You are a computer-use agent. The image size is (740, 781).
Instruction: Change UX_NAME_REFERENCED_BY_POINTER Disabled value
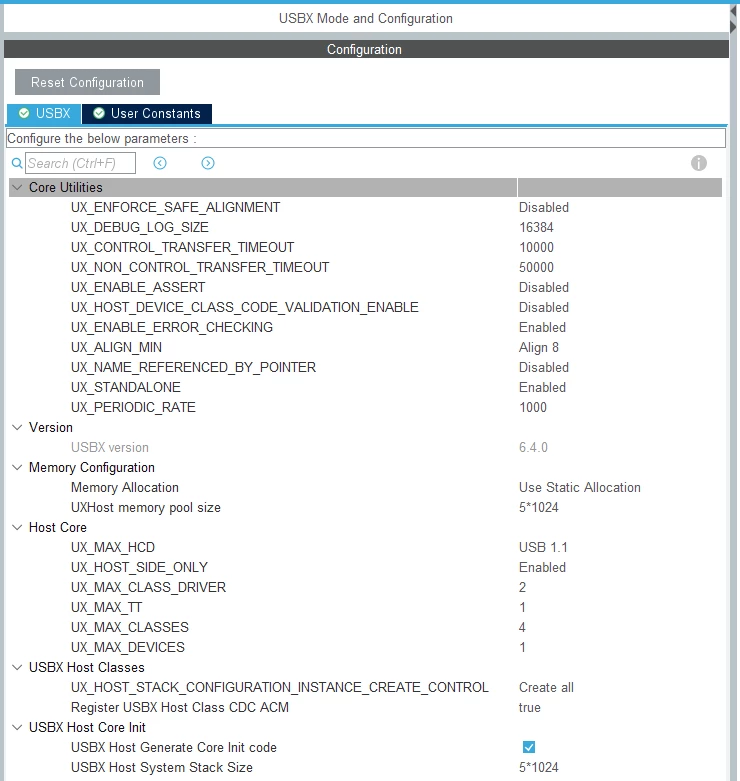click(544, 367)
